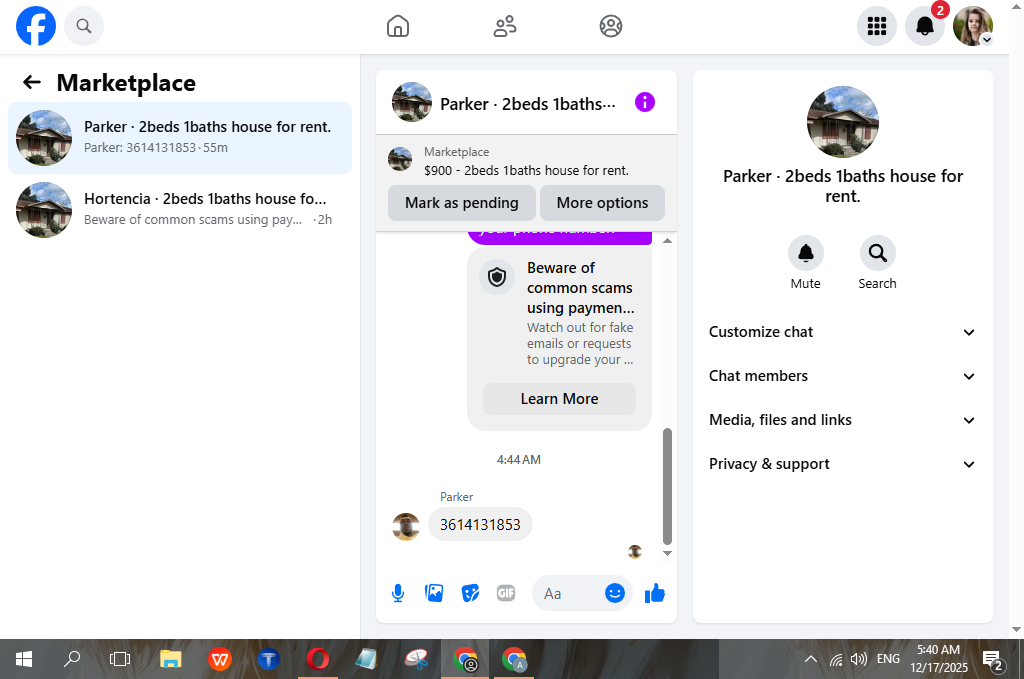Image resolution: width=1024 pixels, height=679 pixels.
Task: Click the More options button
Action: pyautogui.click(x=602, y=203)
